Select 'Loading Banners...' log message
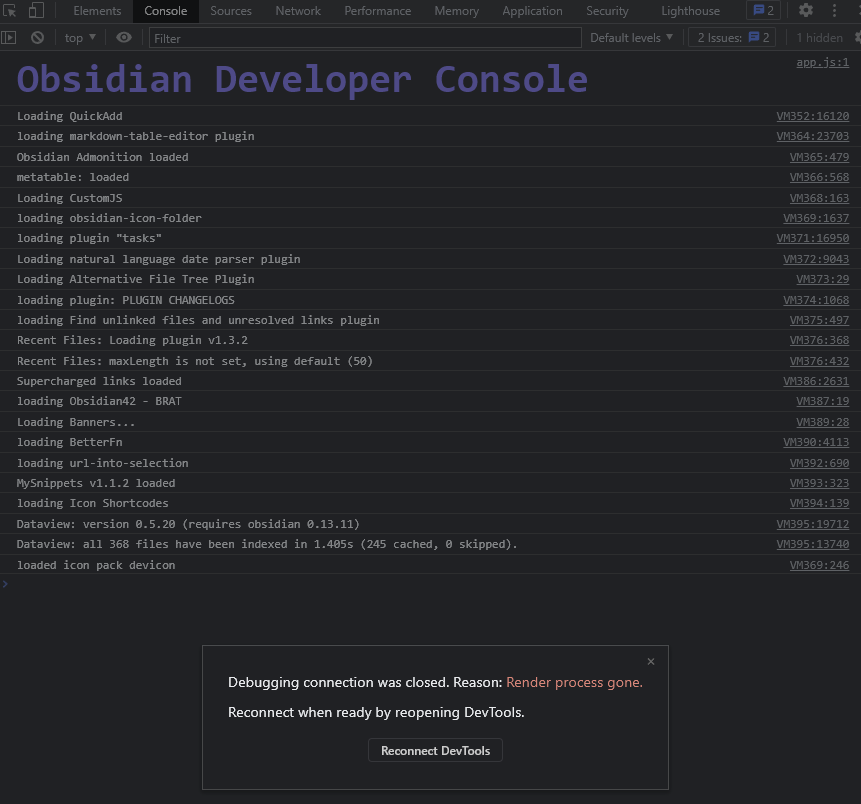The image size is (861, 804). pos(76,422)
